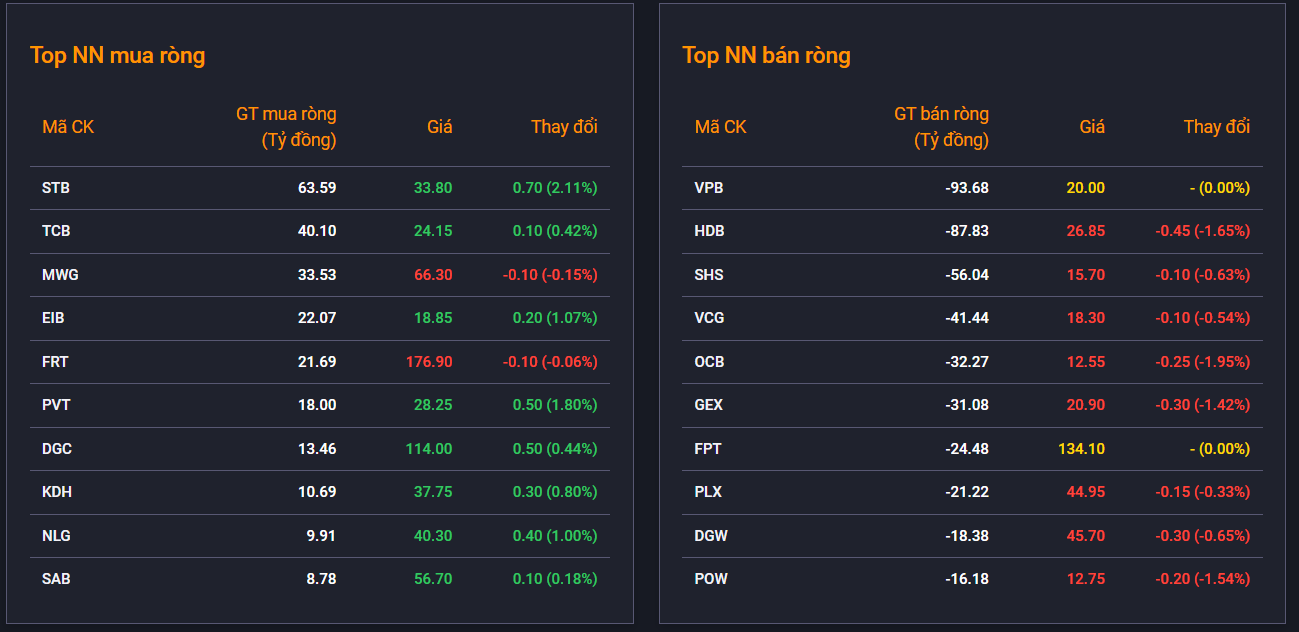
Task: Click PVT change 0.50 (1.80%)
Action: [555, 405]
